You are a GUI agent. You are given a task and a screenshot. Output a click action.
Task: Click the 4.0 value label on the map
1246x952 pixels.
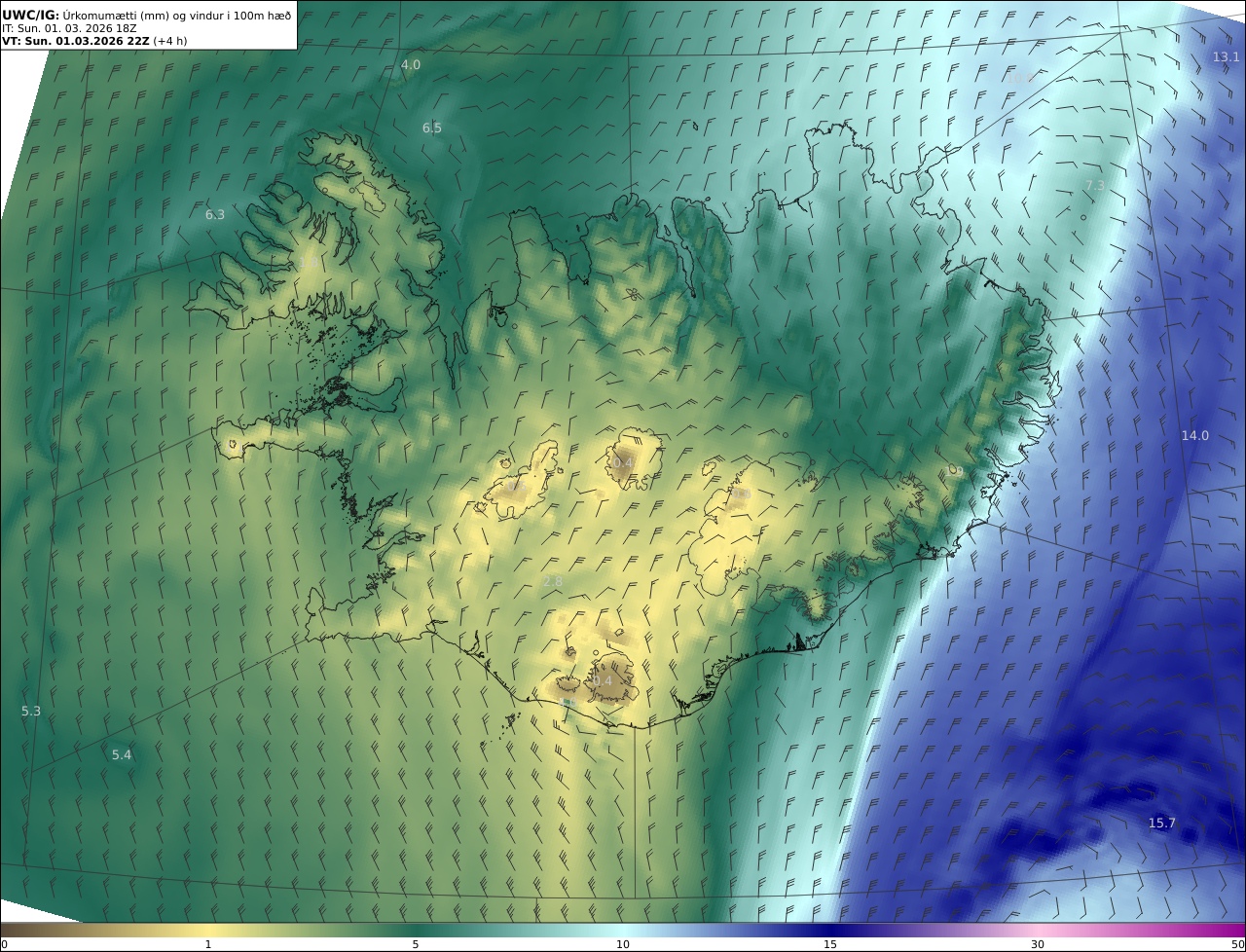tap(411, 65)
